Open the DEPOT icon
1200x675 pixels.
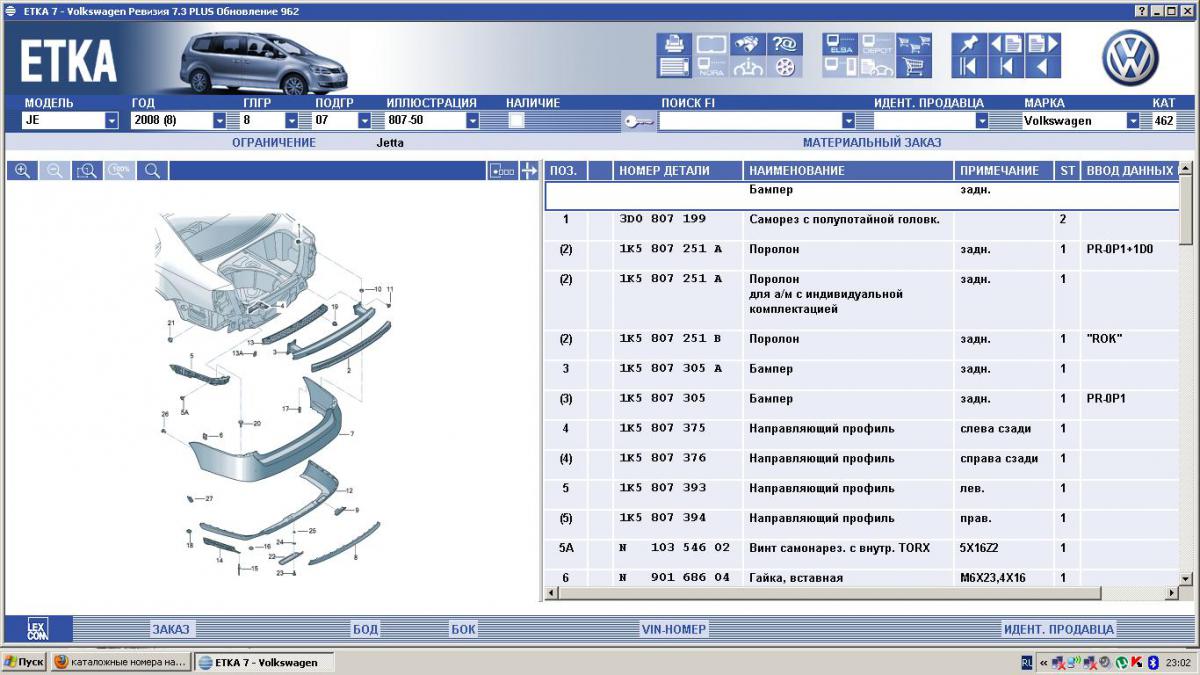tap(877, 44)
